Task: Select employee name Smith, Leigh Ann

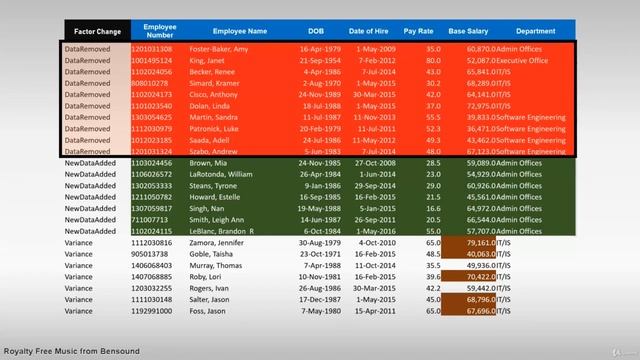Action: click(x=216, y=220)
